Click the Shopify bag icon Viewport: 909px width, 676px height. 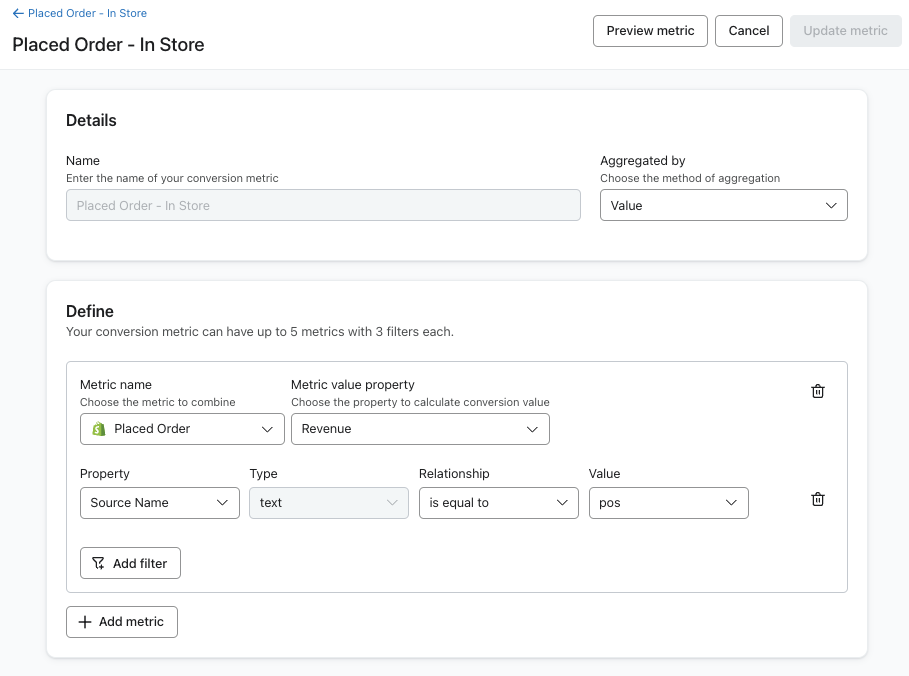coord(99,429)
